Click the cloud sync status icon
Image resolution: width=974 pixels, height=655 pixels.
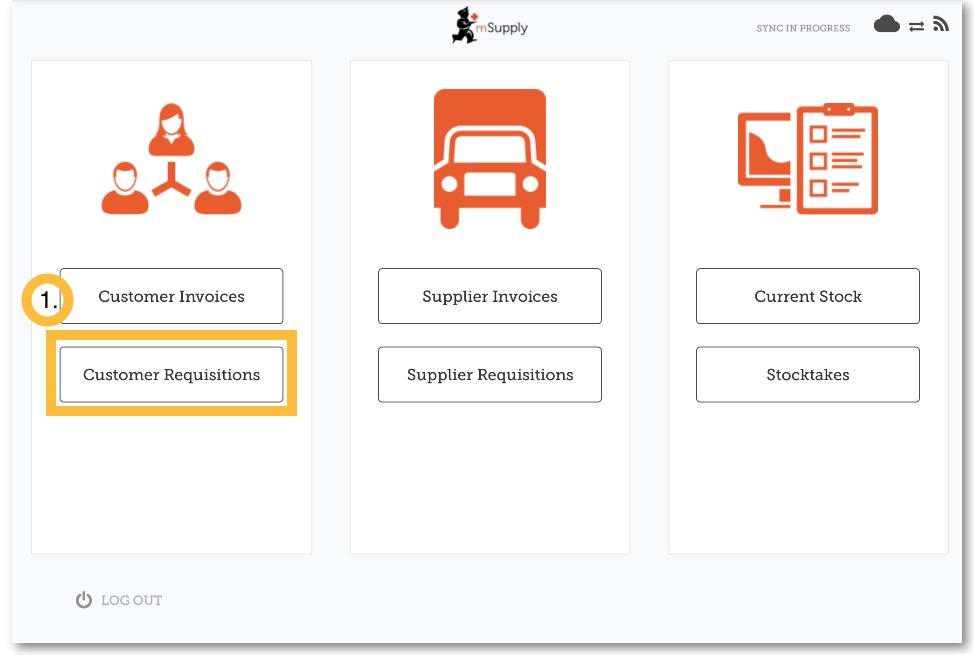pos(886,25)
